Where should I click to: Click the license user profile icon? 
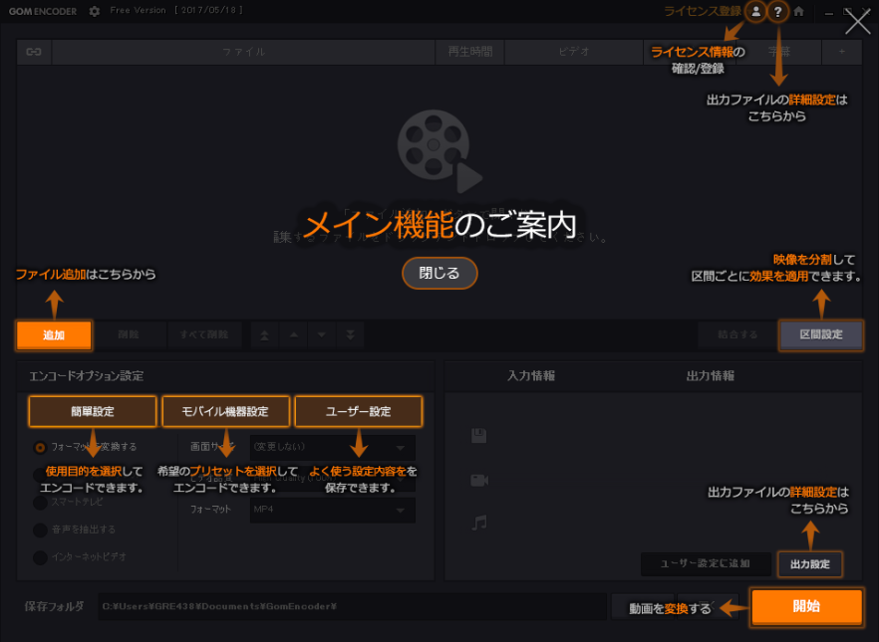click(x=756, y=11)
